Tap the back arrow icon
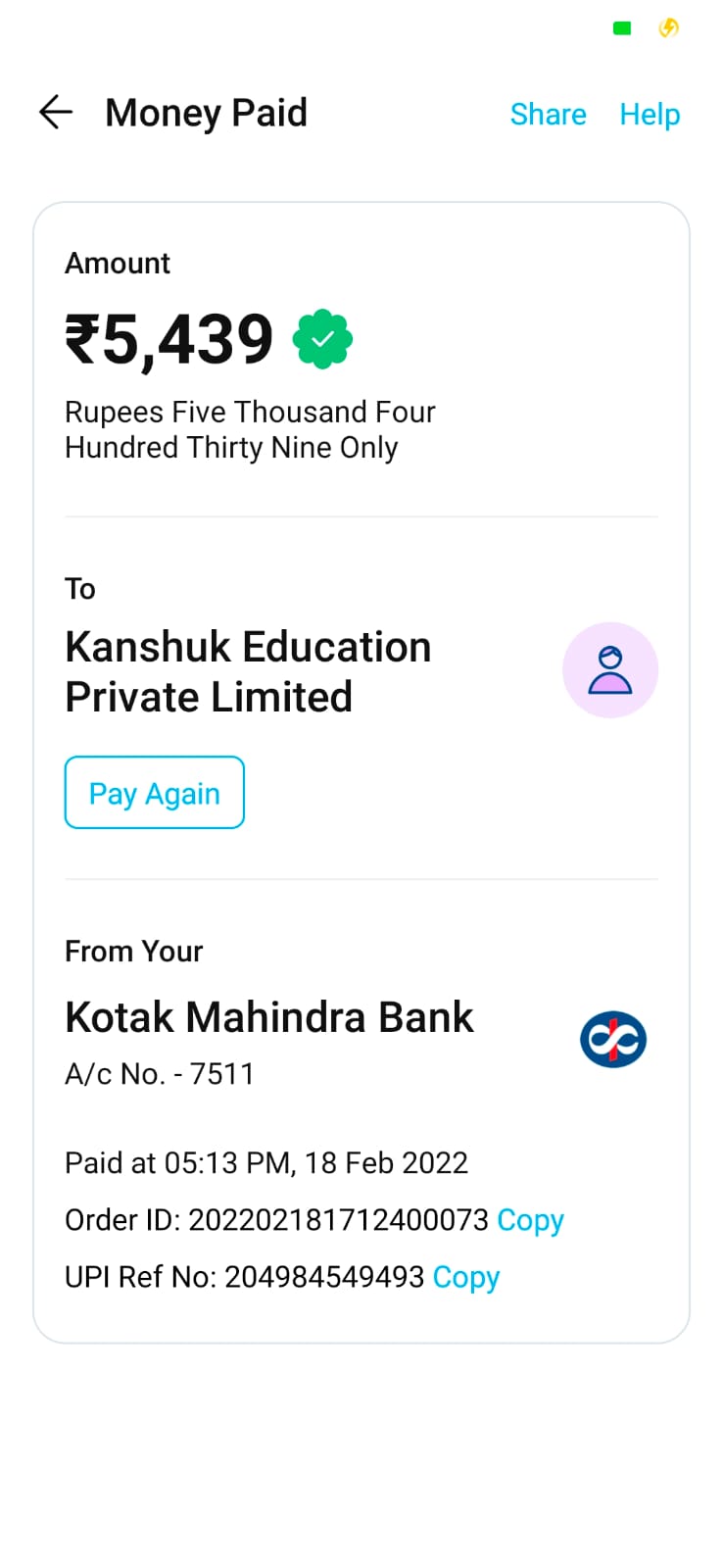Viewport: 723px width, 1568px height. tap(56, 113)
